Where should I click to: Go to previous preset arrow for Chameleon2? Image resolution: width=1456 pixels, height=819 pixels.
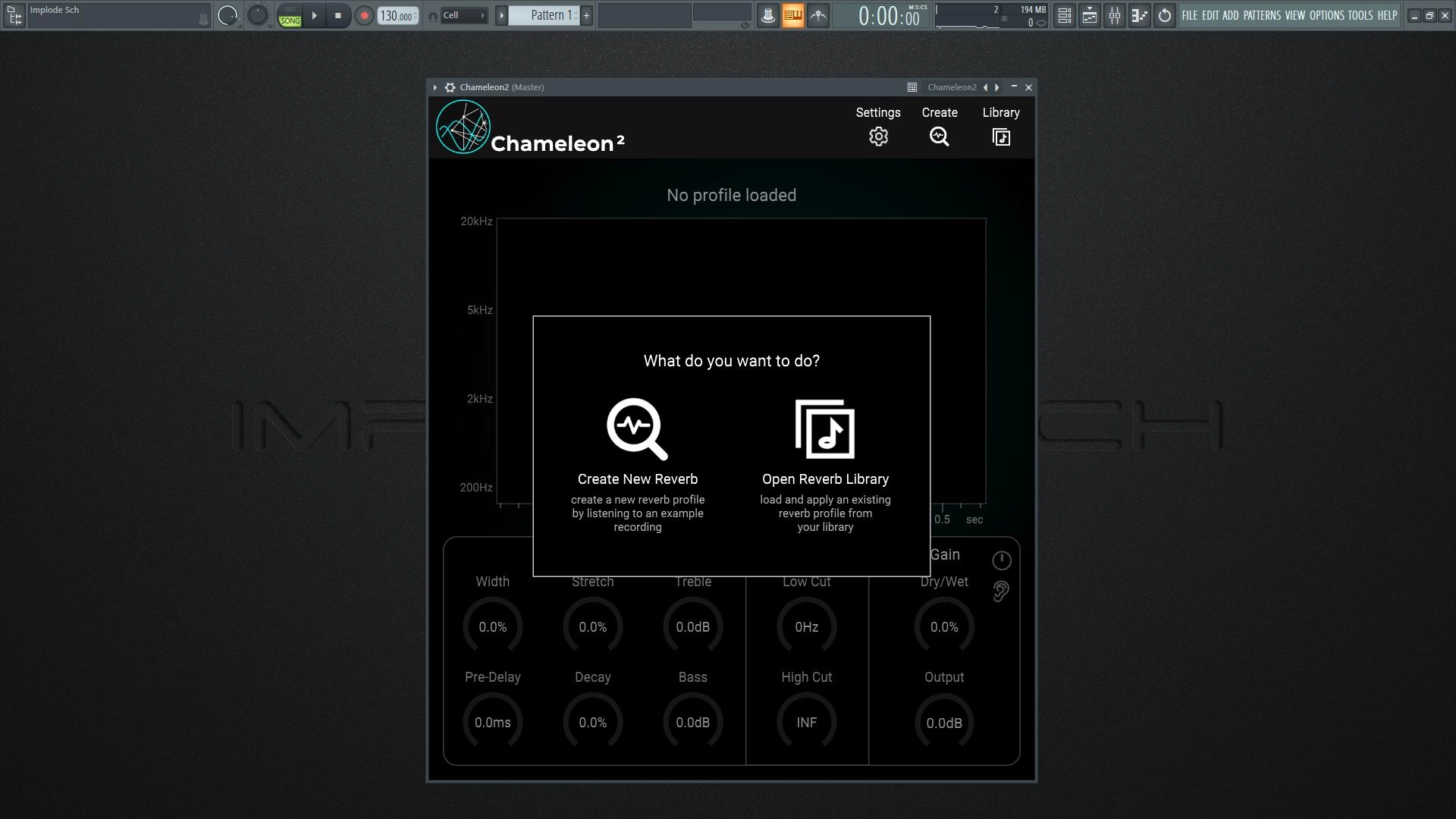pos(985,87)
